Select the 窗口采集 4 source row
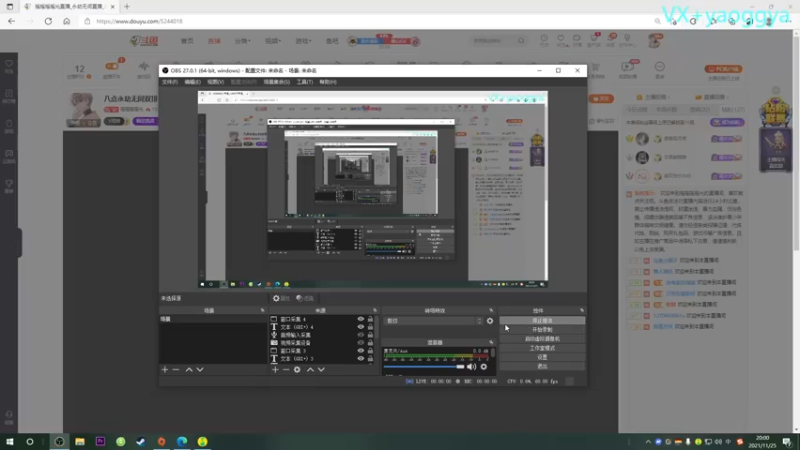The height and width of the screenshot is (450, 800). (322, 319)
